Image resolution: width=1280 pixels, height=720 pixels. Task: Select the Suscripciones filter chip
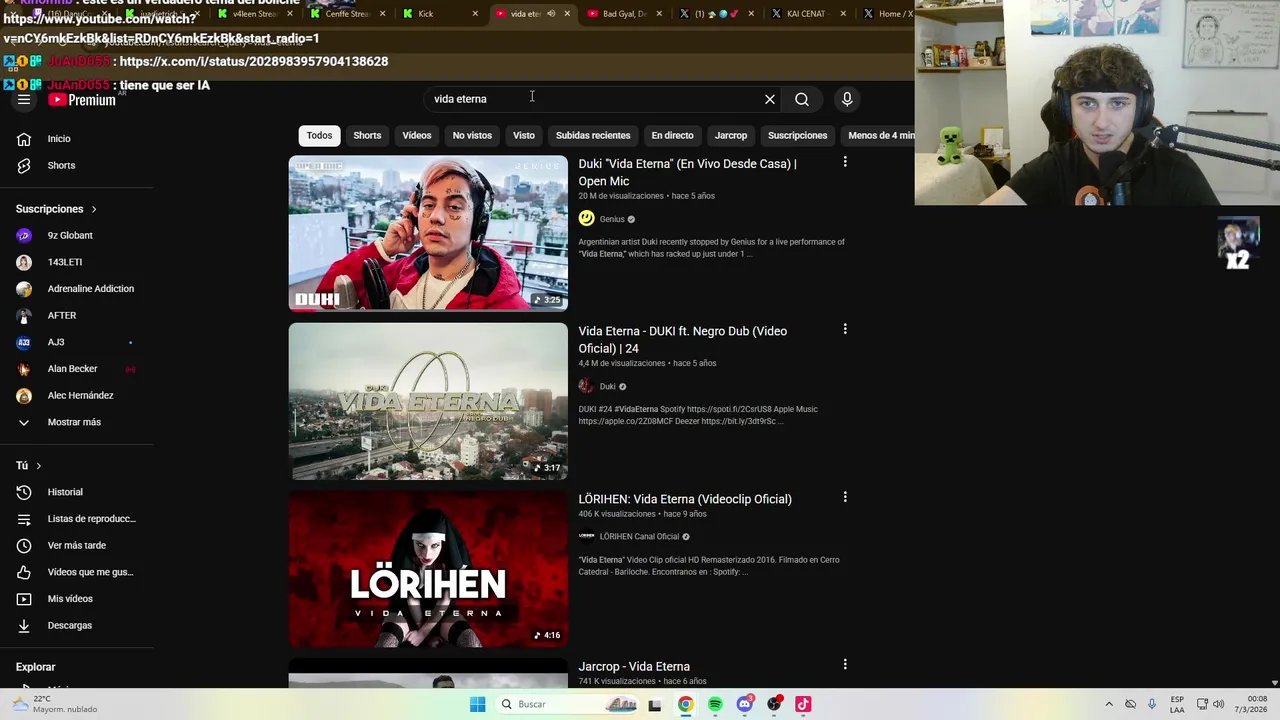point(797,135)
